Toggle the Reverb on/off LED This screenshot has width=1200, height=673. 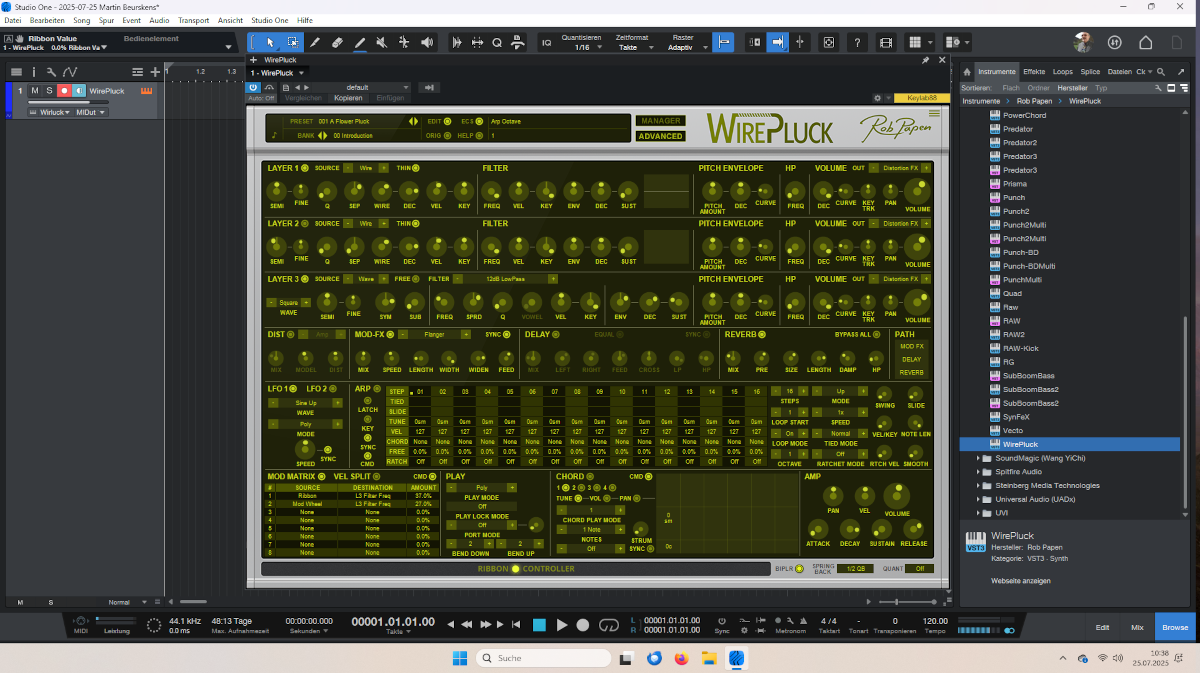click(762, 334)
